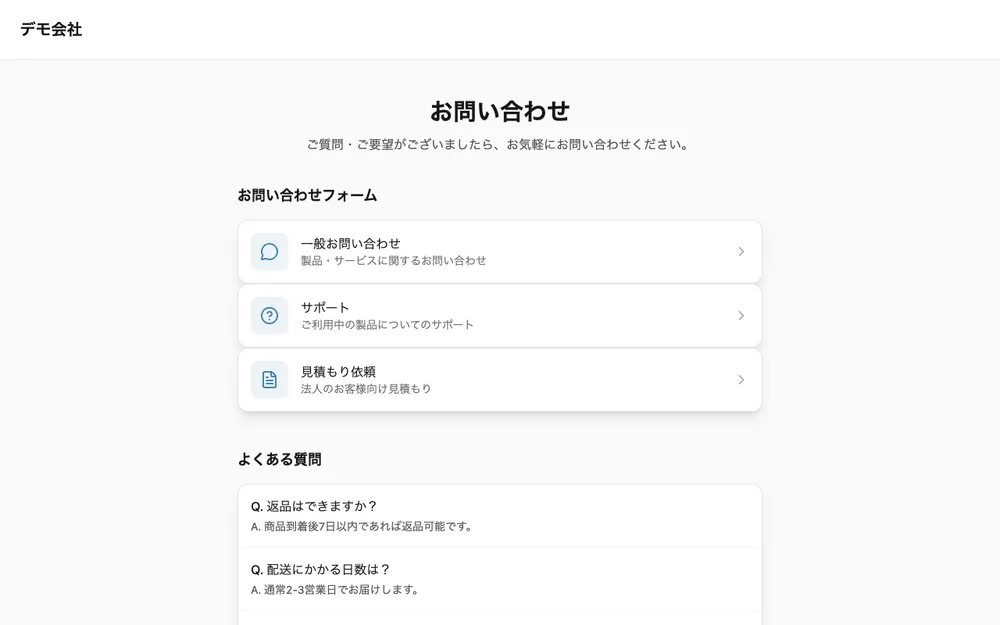This screenshot has width=1000, height=625.
Task: Select the answer 通常2-3営業日でお届けします。
Action: click(x=335, y=590)
